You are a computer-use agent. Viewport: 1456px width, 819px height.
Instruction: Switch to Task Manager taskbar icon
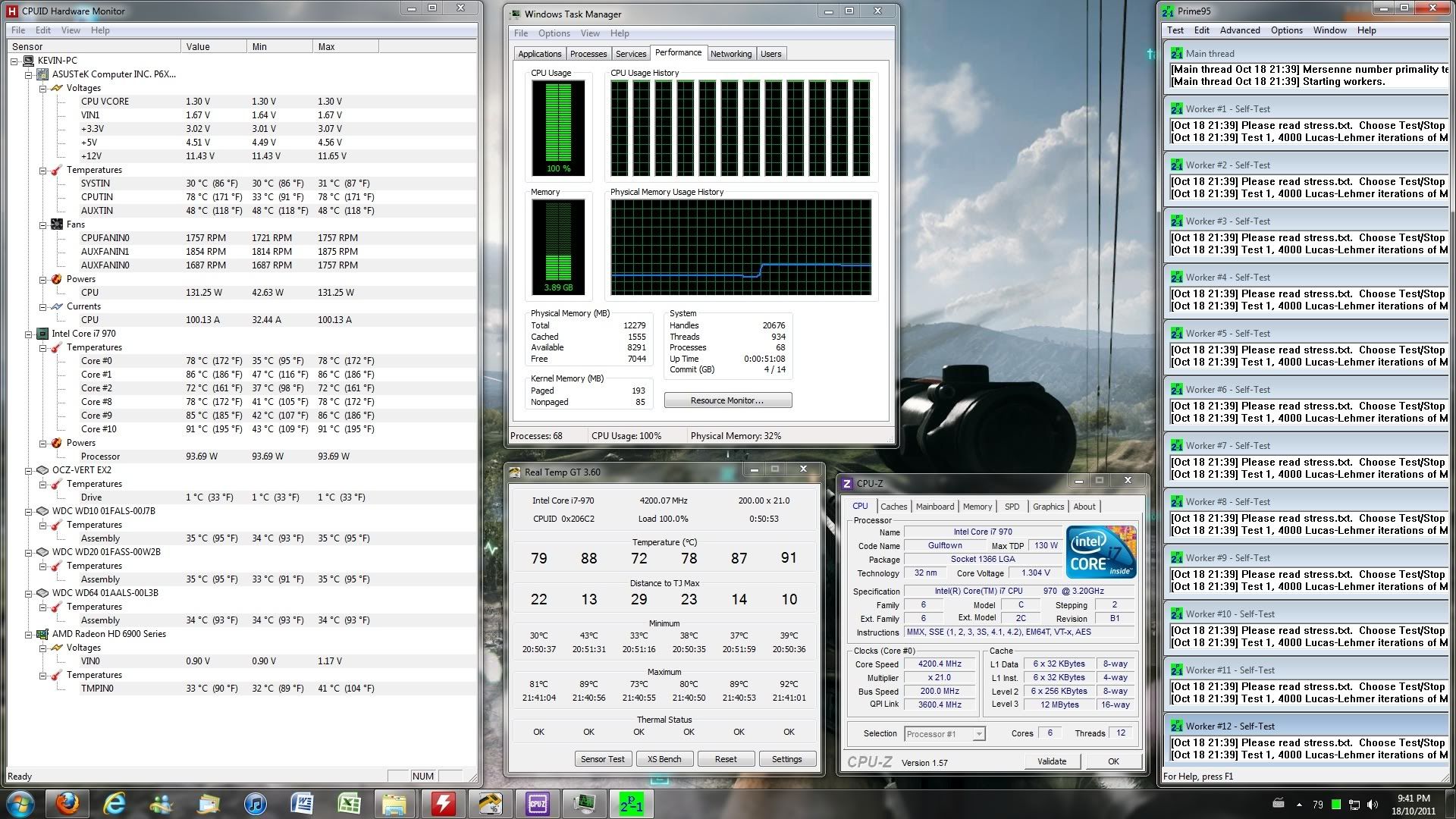click(584, 803)
